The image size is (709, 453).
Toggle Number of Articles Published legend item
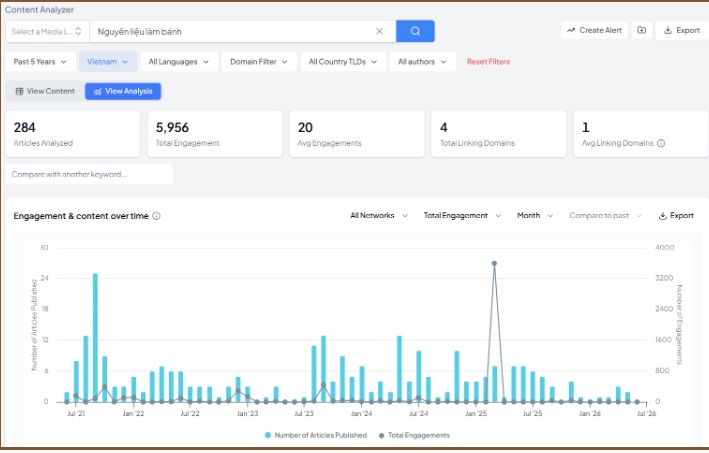(x=316, y=435)
